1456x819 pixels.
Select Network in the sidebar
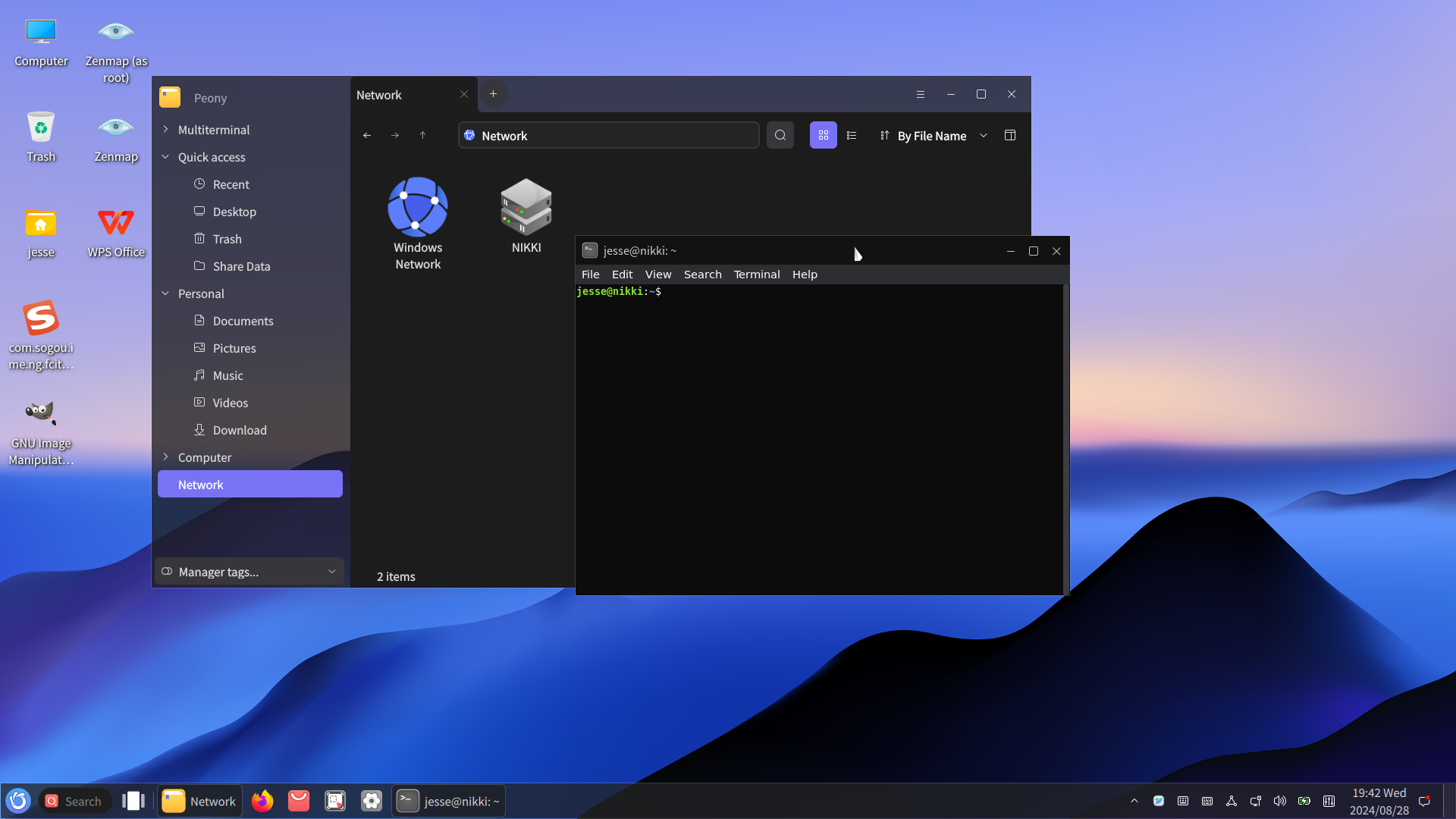pos(250,485)
